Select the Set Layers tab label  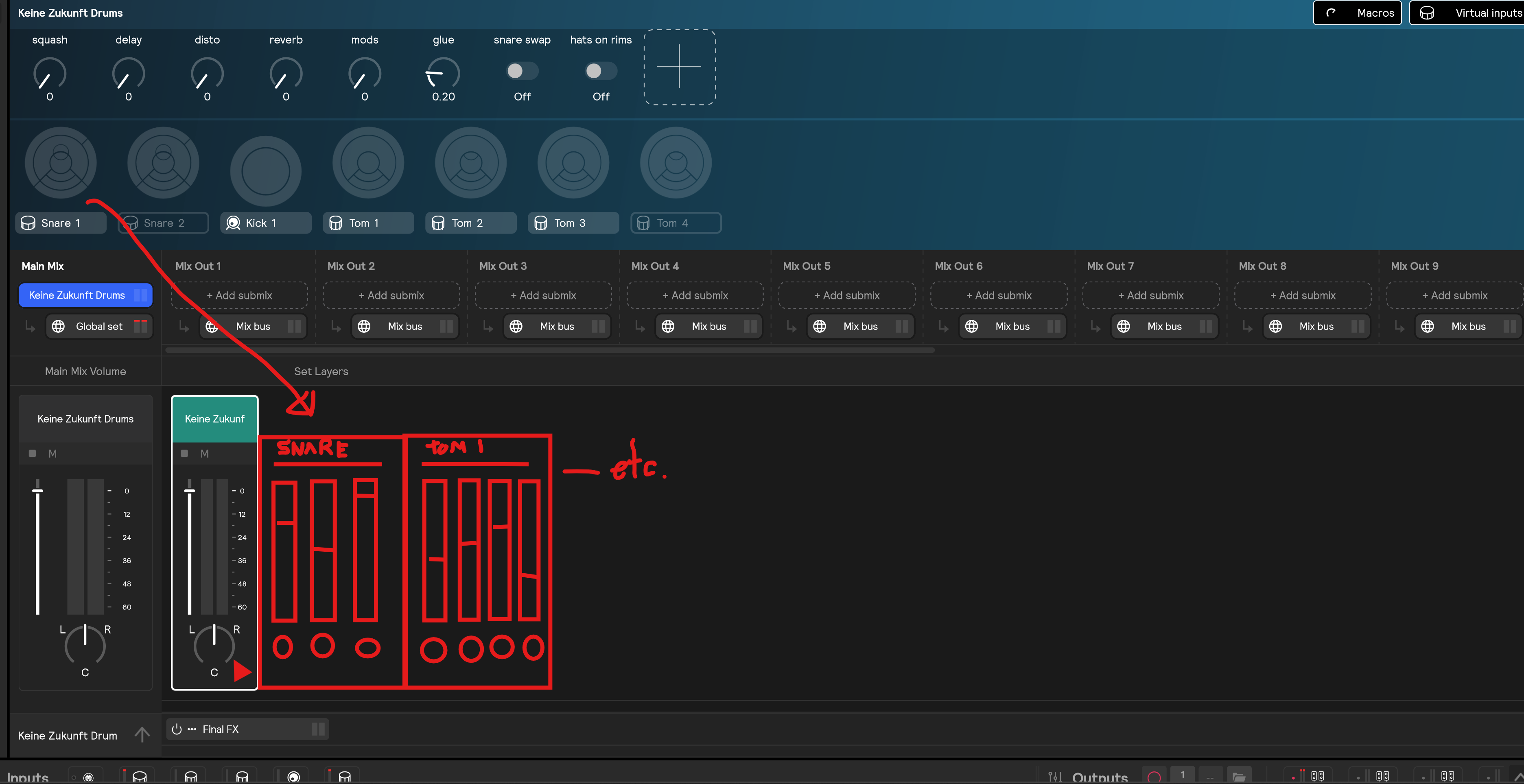pos(321,371)
